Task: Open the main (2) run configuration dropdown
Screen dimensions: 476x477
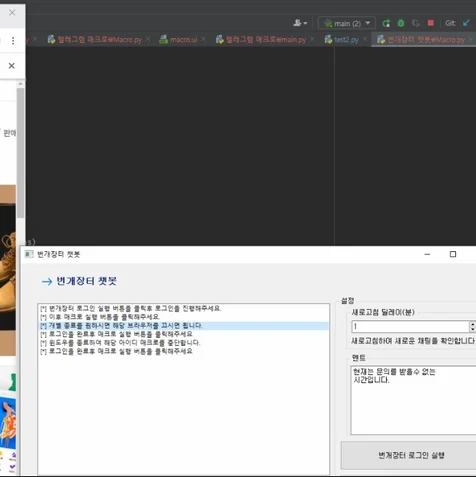Action: [x=347, y=23]
